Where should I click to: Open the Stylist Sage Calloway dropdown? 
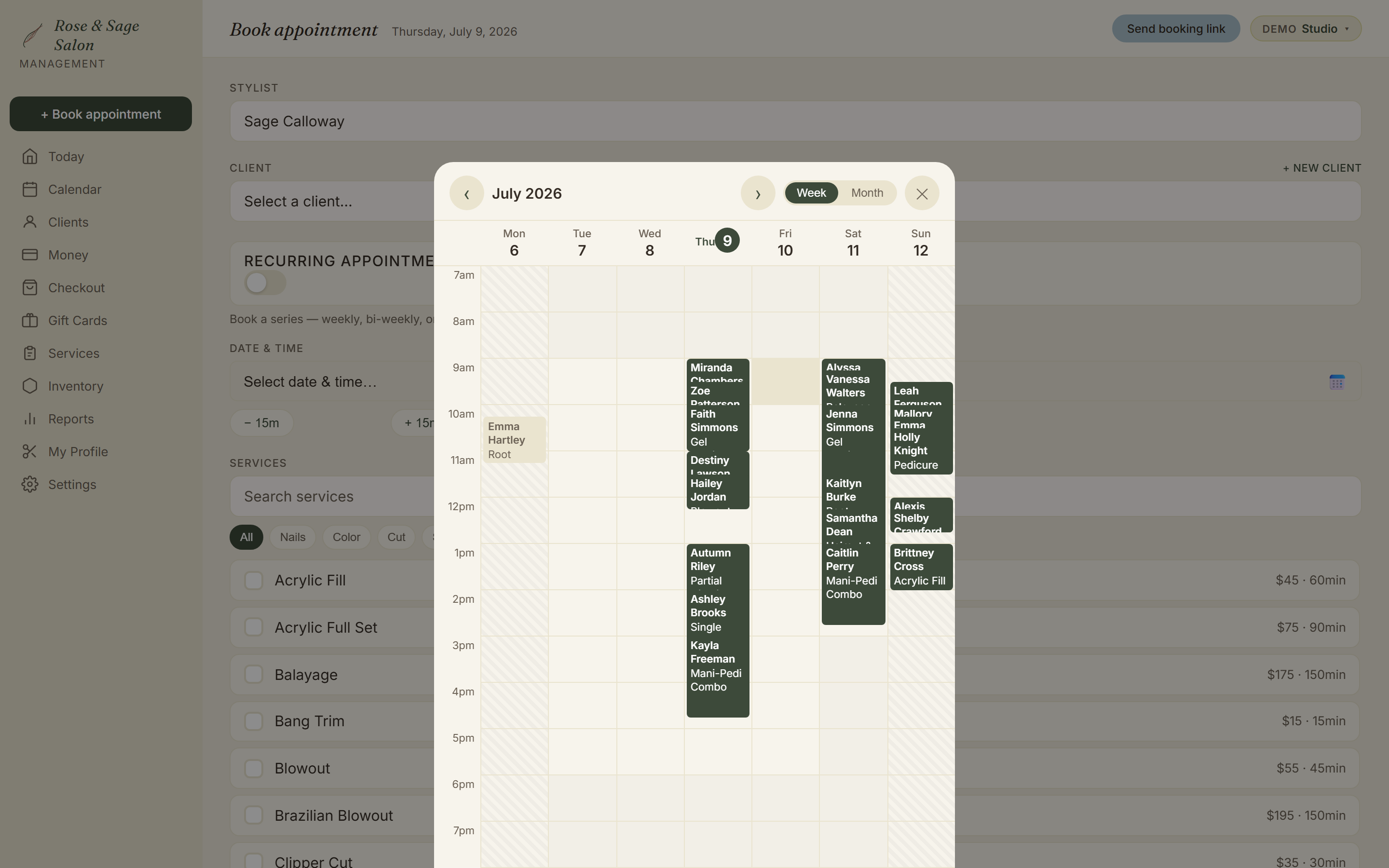point(795,121)
